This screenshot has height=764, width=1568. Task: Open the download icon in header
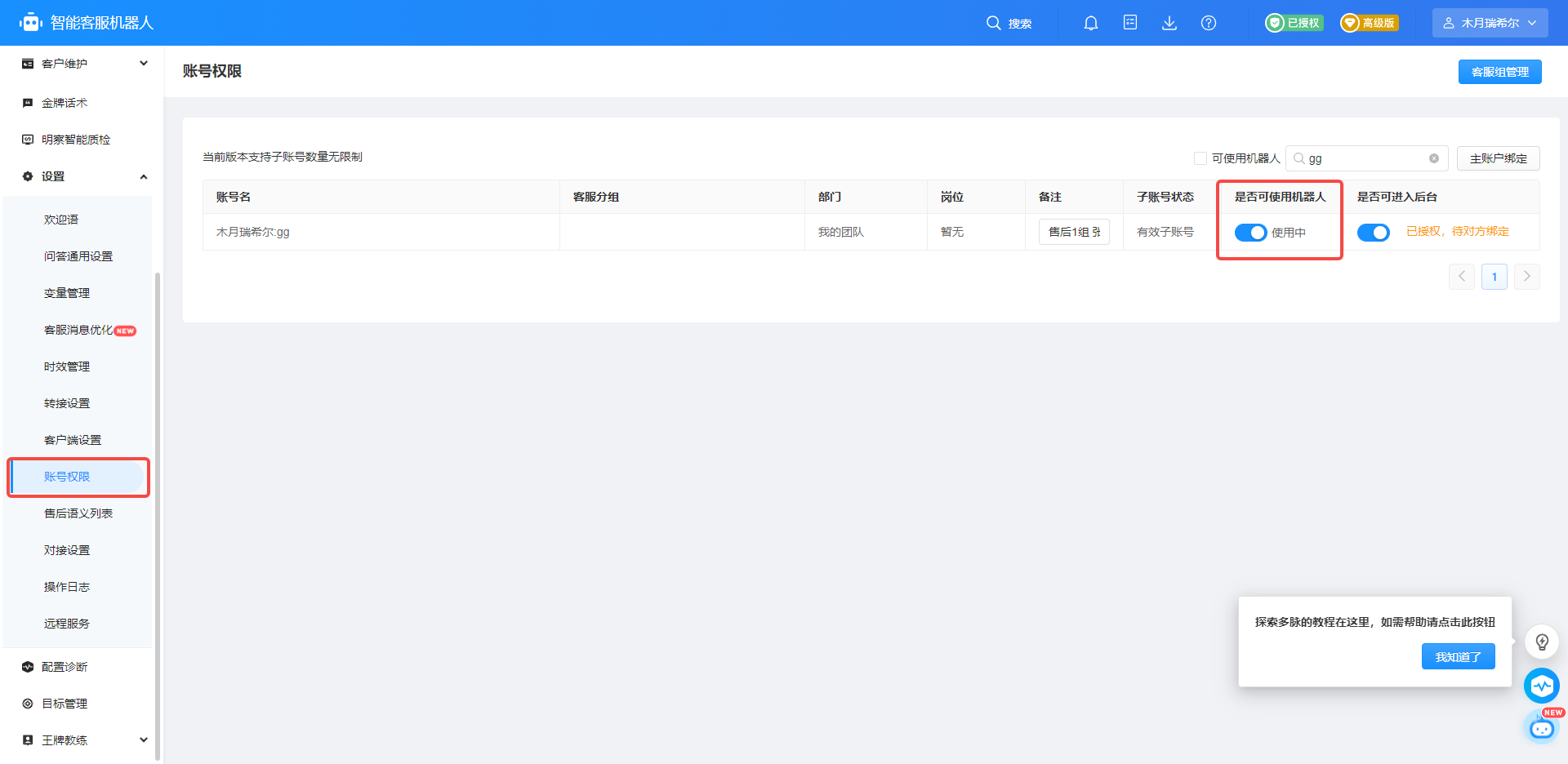click(1169, 23)
